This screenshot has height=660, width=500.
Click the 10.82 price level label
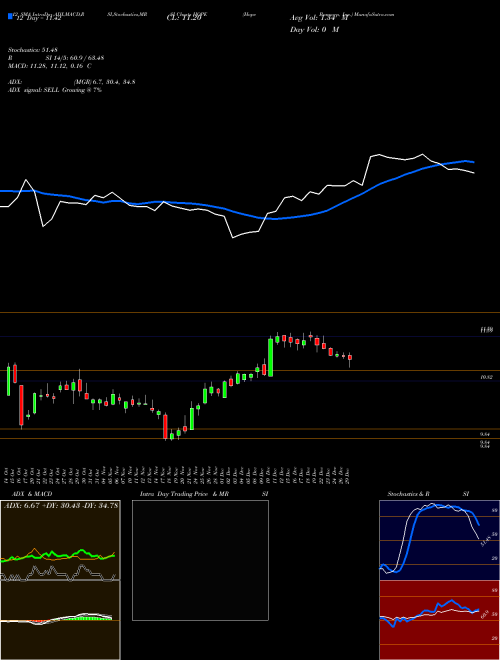[x=487, y=378]
